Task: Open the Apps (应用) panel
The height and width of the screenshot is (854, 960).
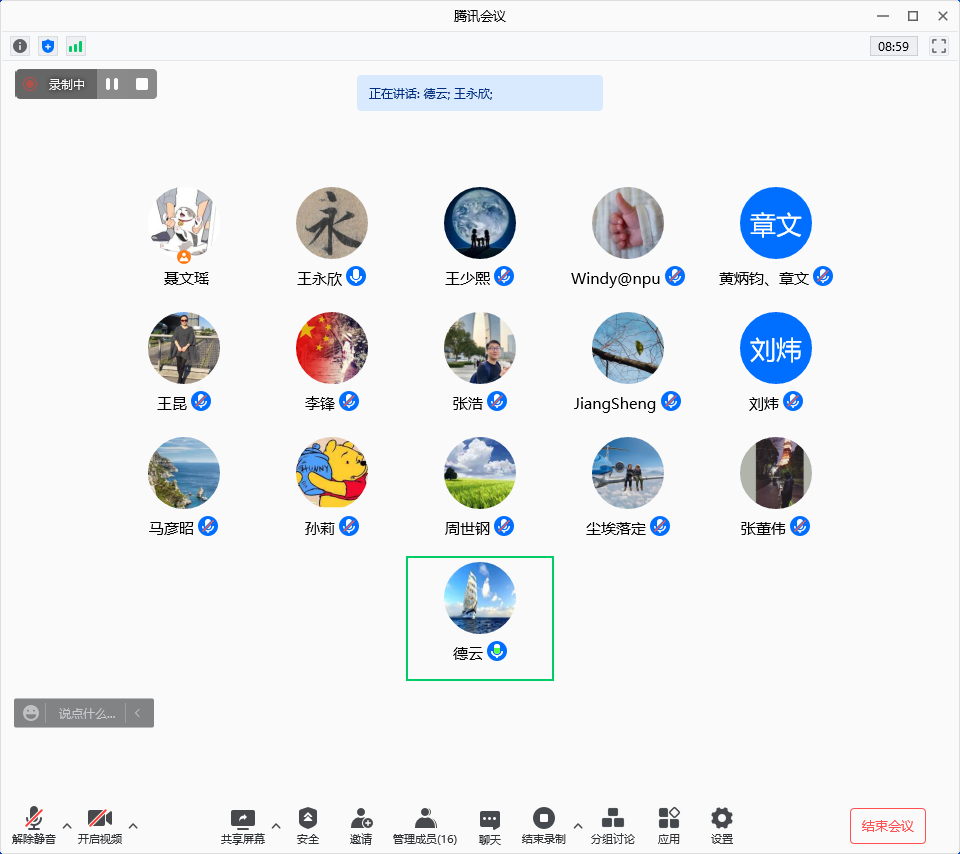Action: click(669, 826)
